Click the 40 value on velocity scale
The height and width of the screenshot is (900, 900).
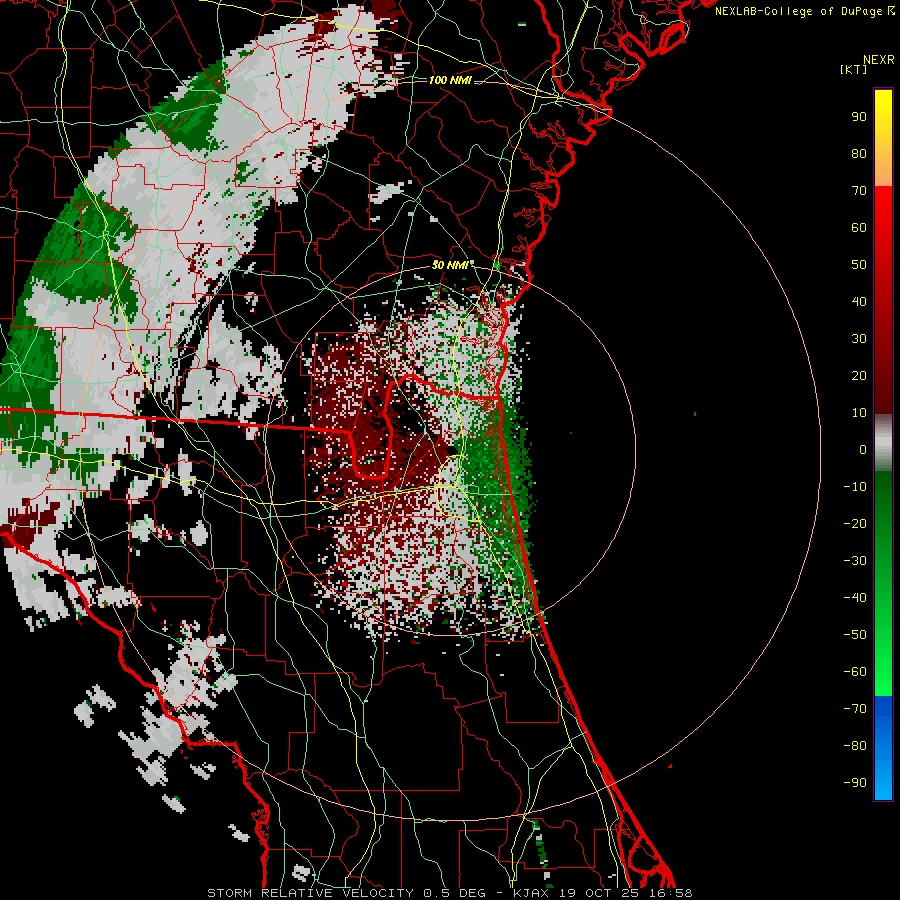click(x=859, y=301)
